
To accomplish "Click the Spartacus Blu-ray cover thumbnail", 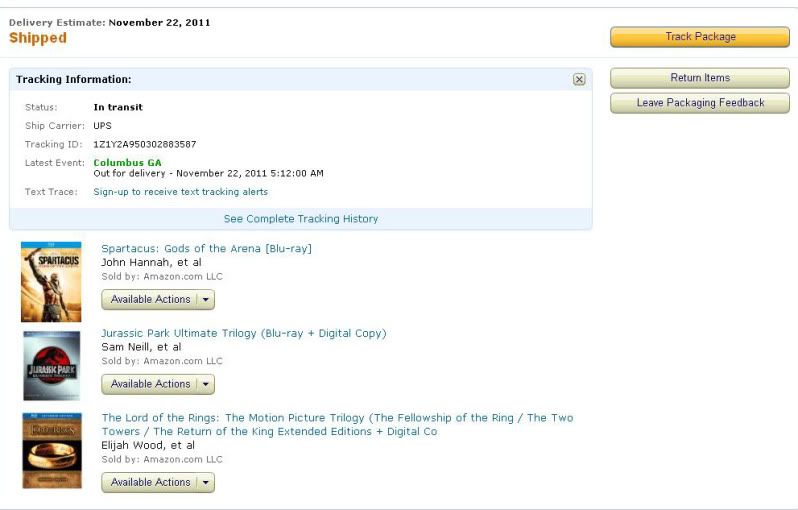I will pyautogui.click(x=51, y=281).
